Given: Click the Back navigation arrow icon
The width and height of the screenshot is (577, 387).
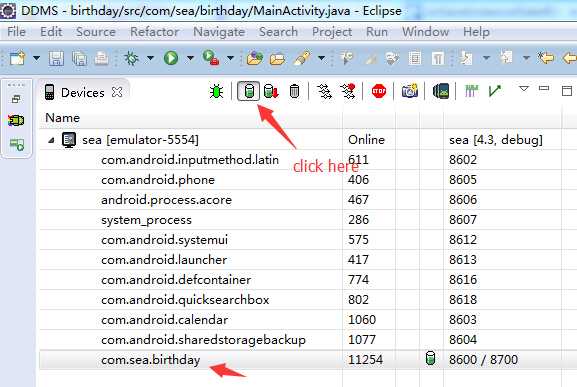Looking at the screenshot, I should click(570, 58).
